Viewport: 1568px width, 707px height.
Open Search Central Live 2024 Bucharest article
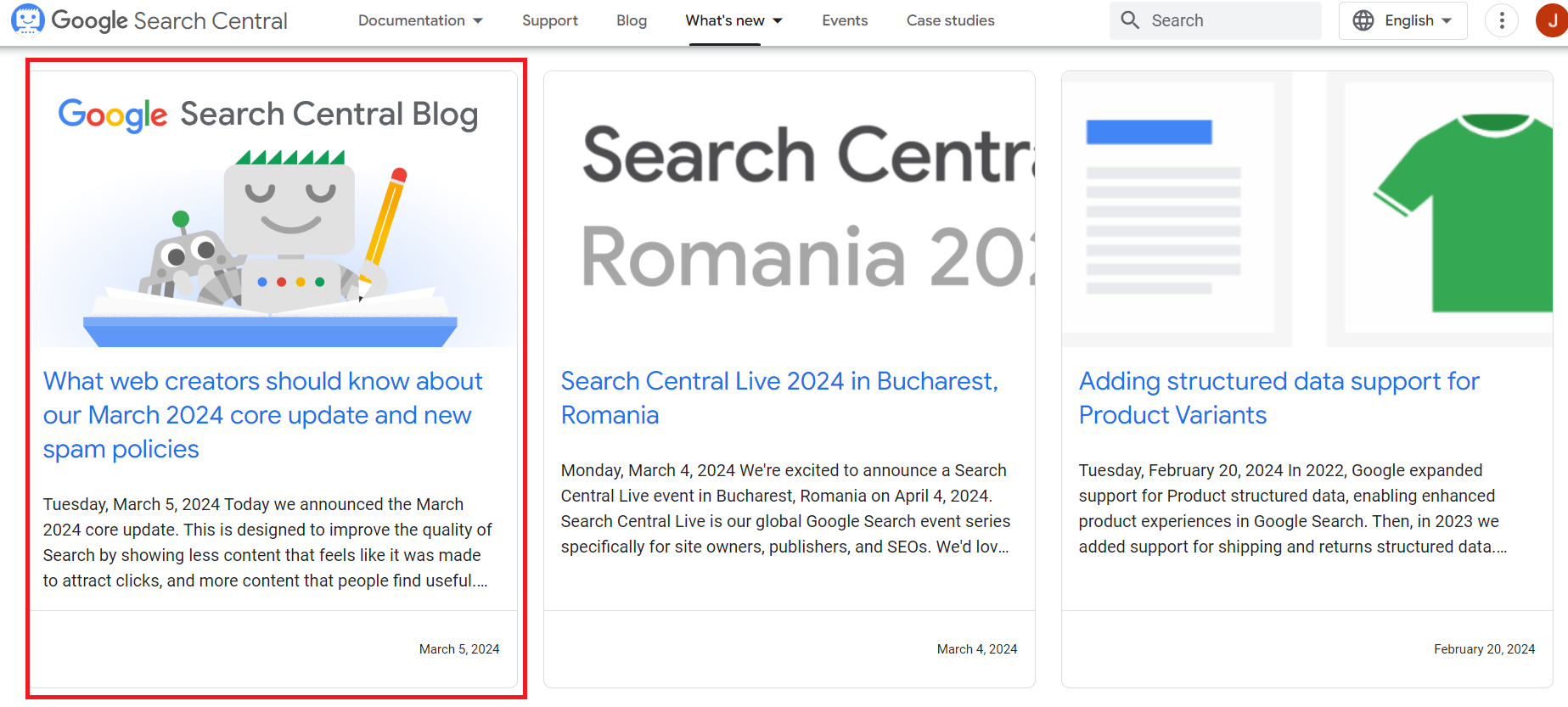coord(779,398)
